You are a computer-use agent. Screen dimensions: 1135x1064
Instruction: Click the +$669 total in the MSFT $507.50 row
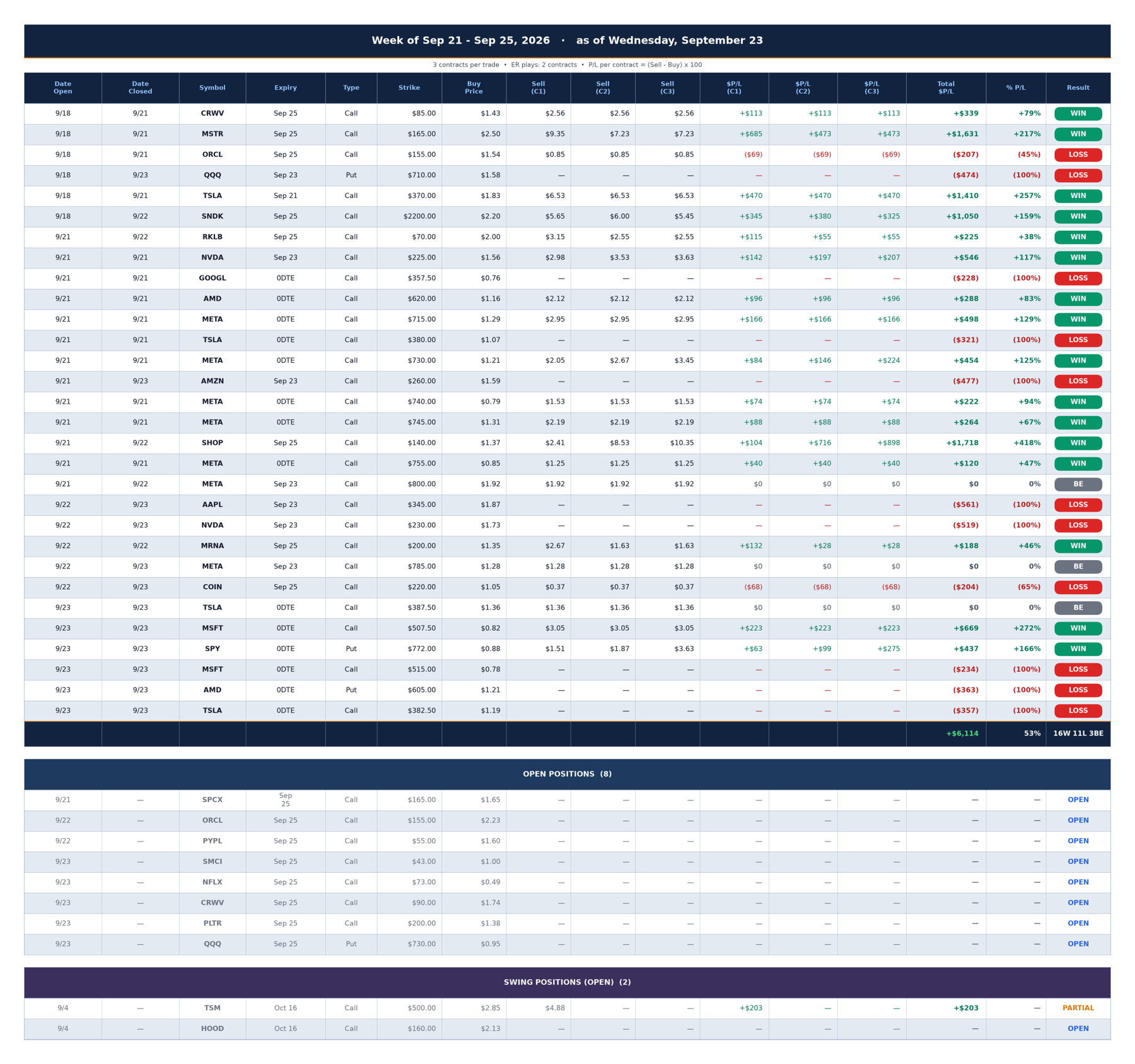coord(966,628)
